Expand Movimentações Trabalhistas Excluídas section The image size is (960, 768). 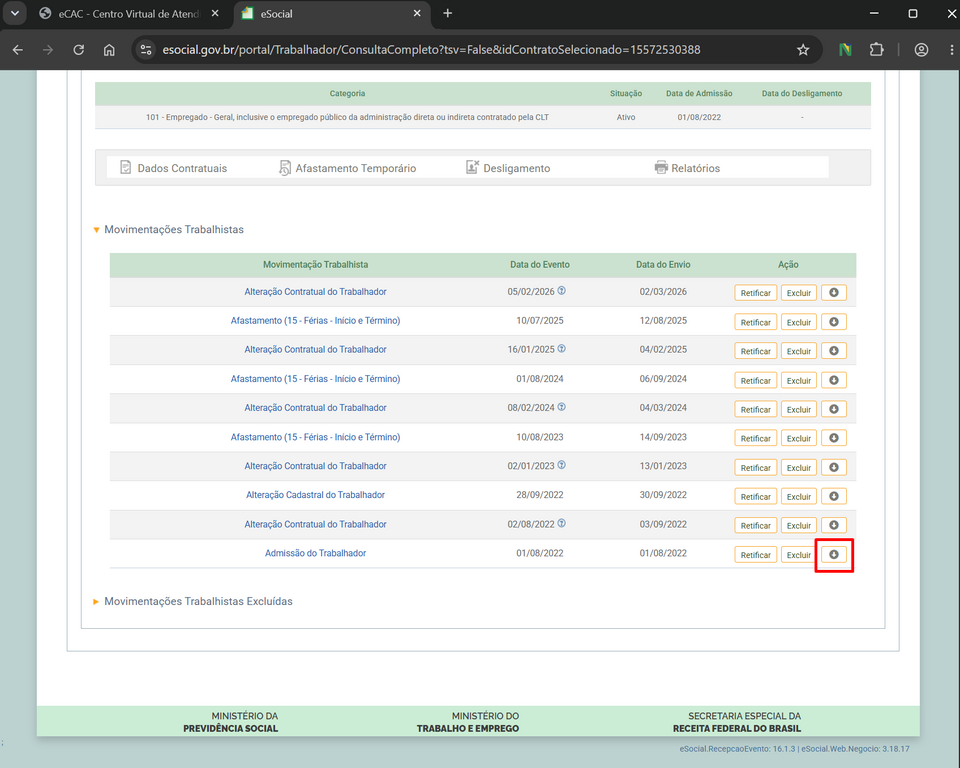pos(96,601)
